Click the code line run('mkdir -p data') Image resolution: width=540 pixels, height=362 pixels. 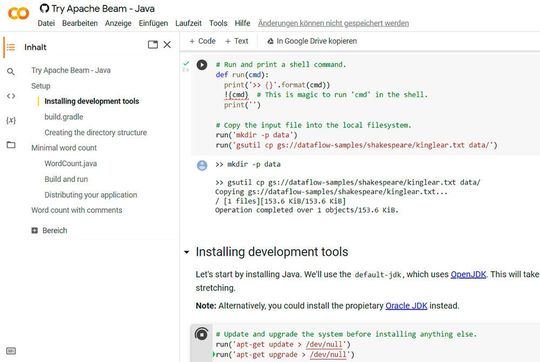(257, 135)
